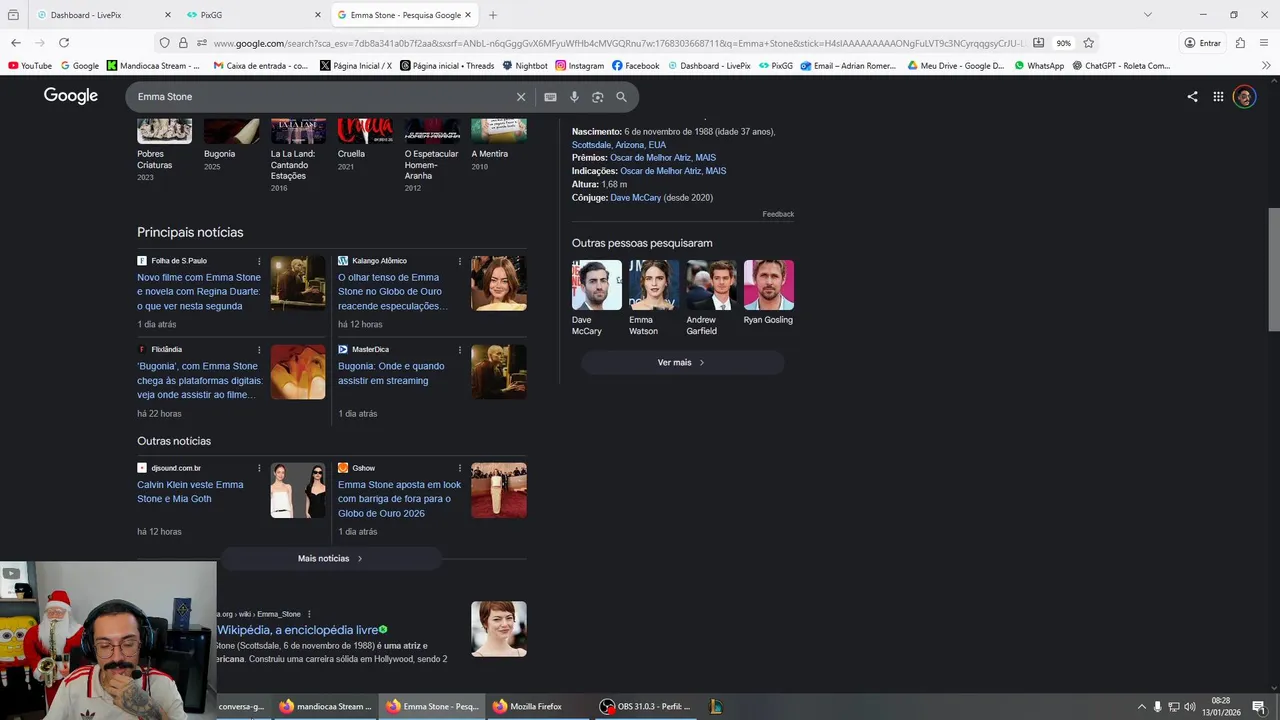Open Google Lens image search
This screenshot has height=720, width=1280.
(597, 97)
